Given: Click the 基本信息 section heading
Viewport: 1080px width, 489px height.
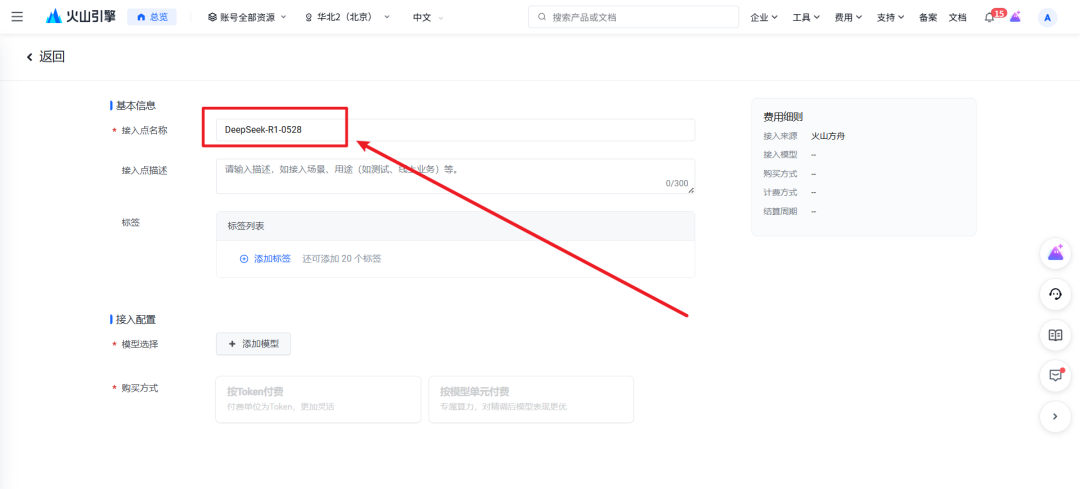Looking at the screenshot, I should [x=136, y=106].
